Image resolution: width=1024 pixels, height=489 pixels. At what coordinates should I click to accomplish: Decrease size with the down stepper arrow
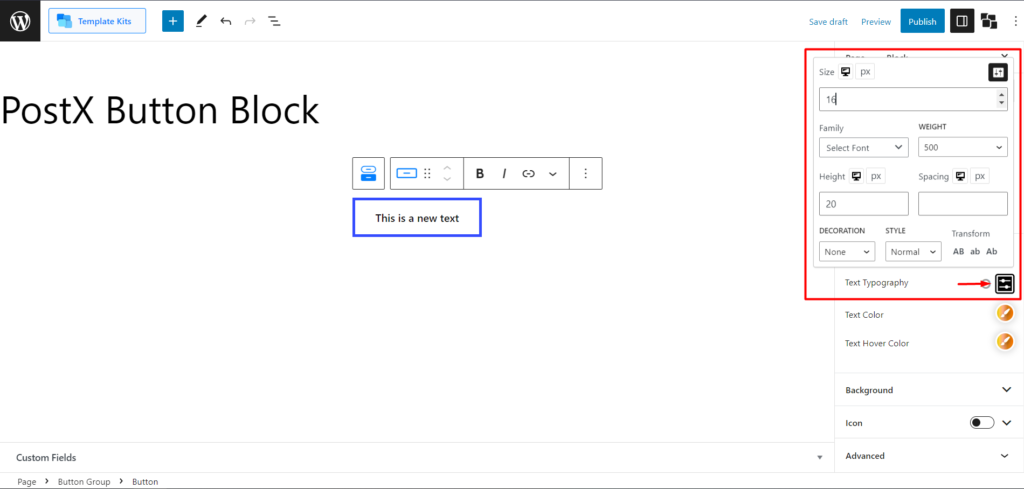[x=1001, y=103]
